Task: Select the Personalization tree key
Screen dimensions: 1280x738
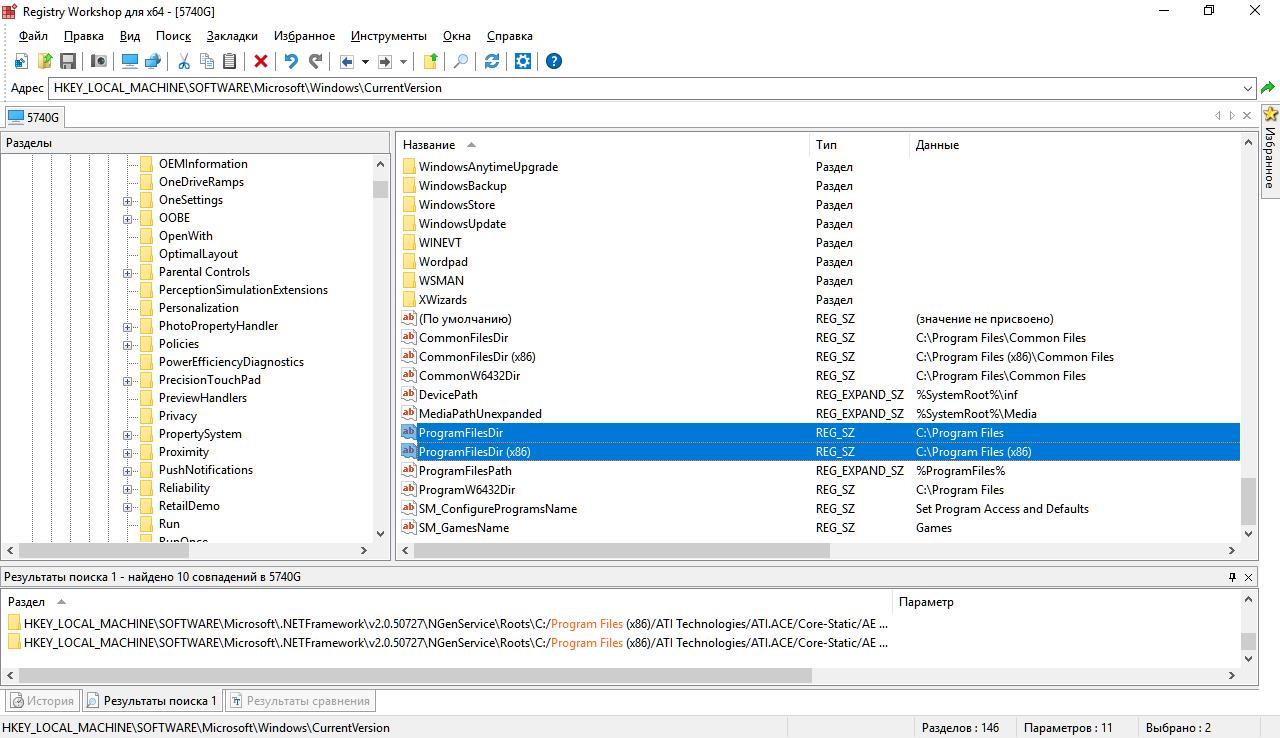Action: pyautogui.click(x=198, y=308)
